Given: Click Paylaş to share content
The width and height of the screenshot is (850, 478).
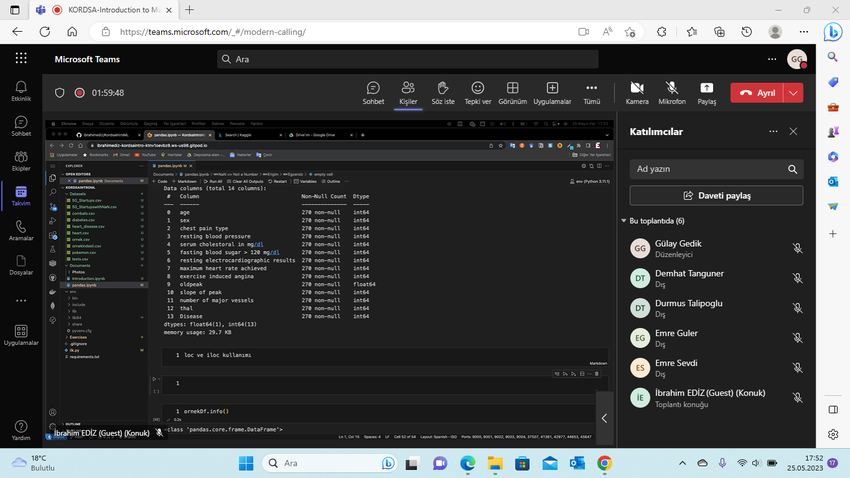Looking at the screenshot, I should coord(706,93).
